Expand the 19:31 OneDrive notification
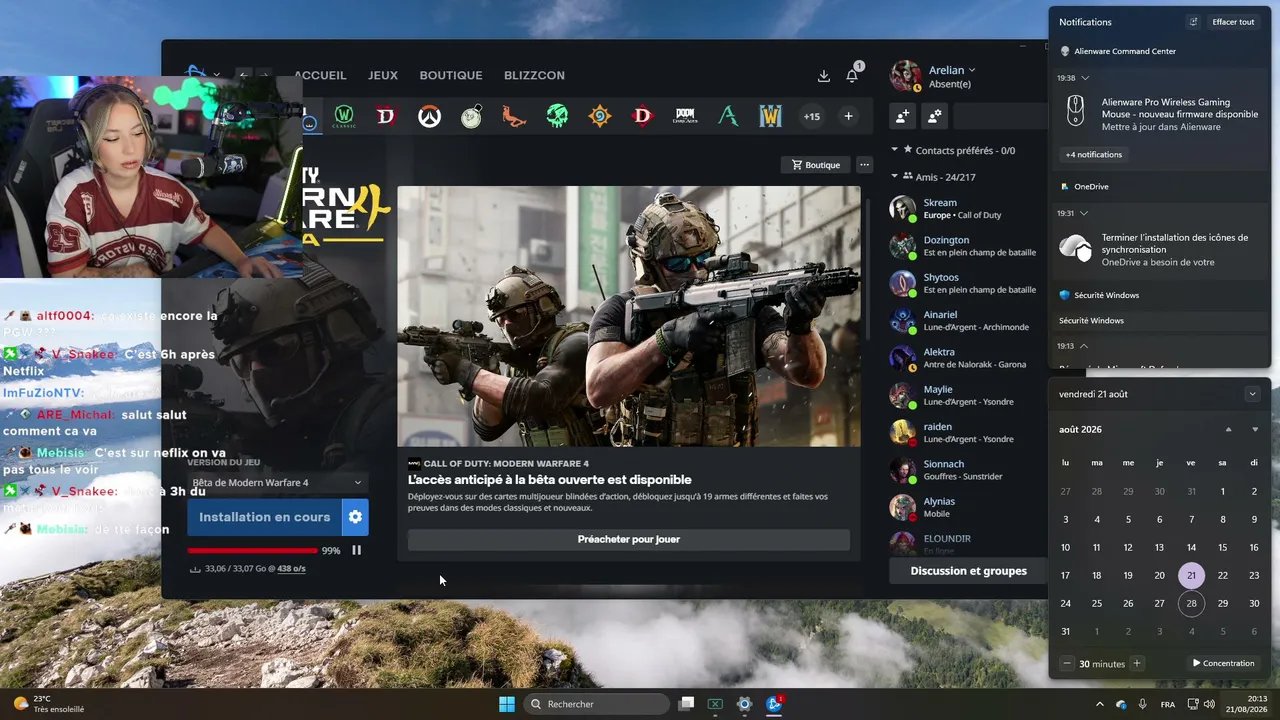 [x=1084, y=213]
